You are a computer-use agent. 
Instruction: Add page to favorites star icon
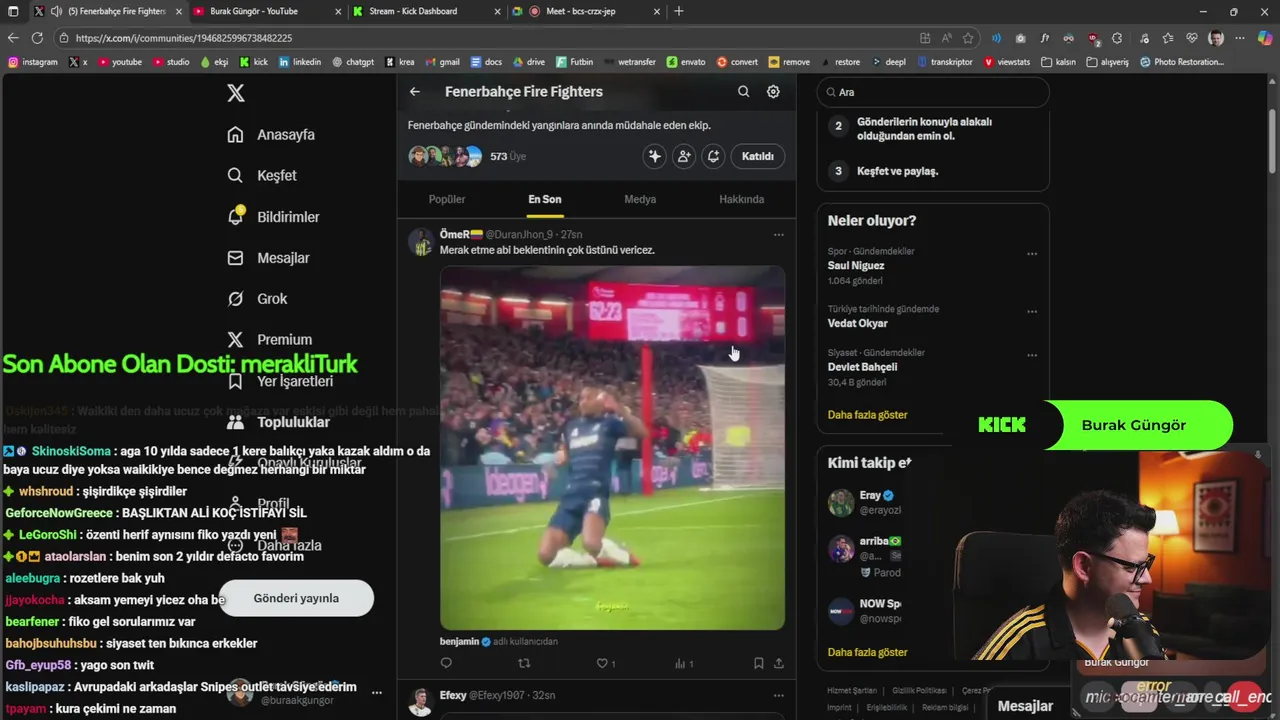968,38
